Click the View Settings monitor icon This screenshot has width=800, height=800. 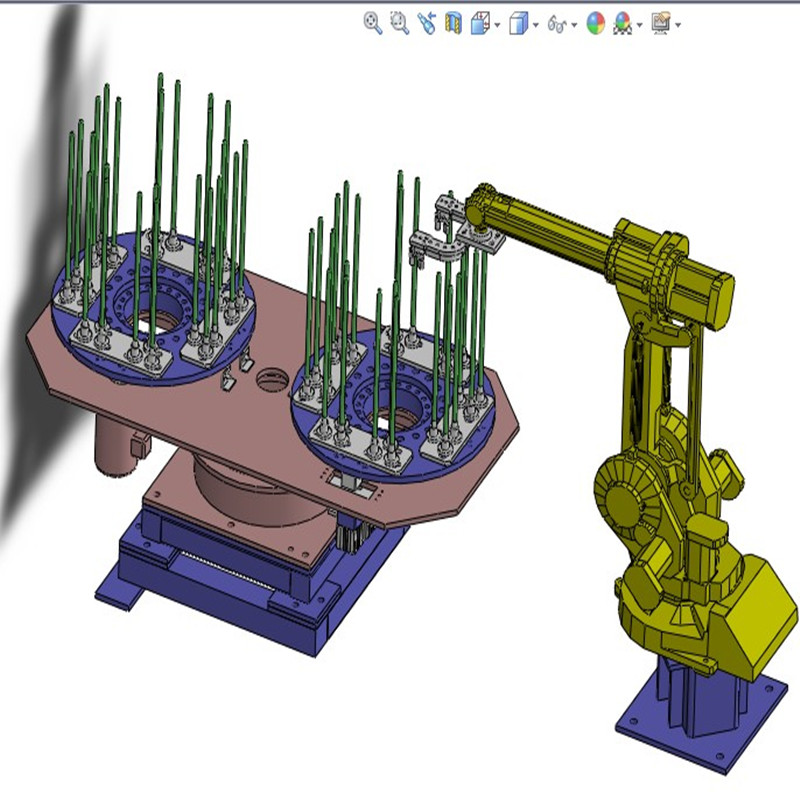tap(661, 23)
